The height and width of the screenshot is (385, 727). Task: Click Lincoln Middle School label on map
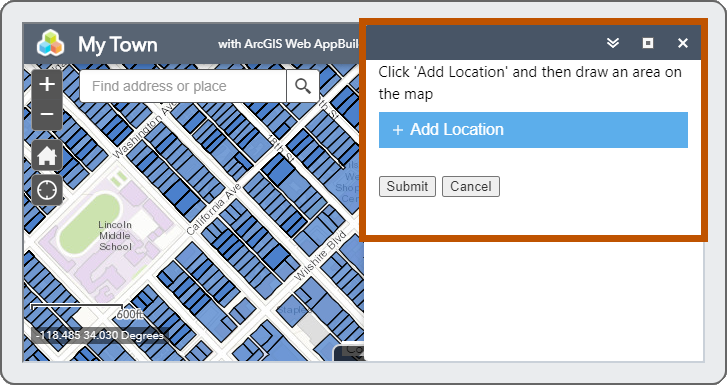tap(115, 236)
